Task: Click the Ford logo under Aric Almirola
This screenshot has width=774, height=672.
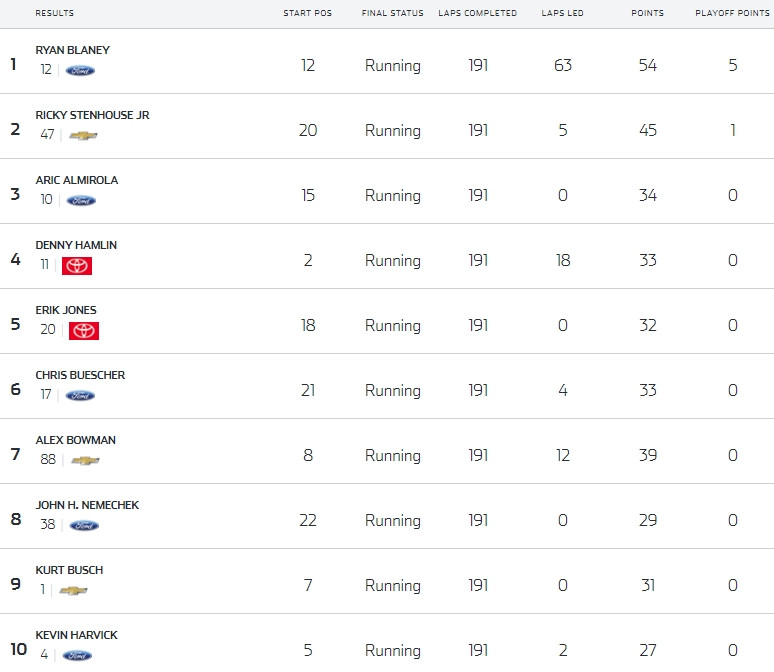Action: 81,200
